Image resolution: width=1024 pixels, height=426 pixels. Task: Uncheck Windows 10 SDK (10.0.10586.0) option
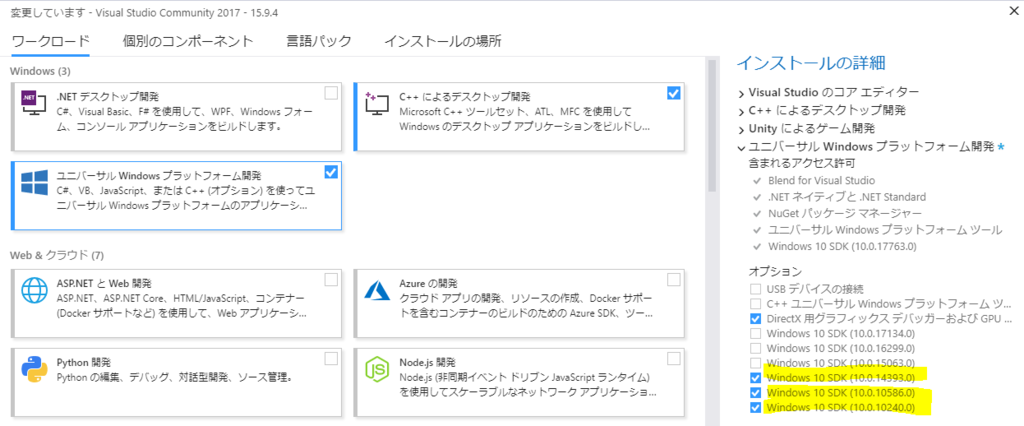756,393
